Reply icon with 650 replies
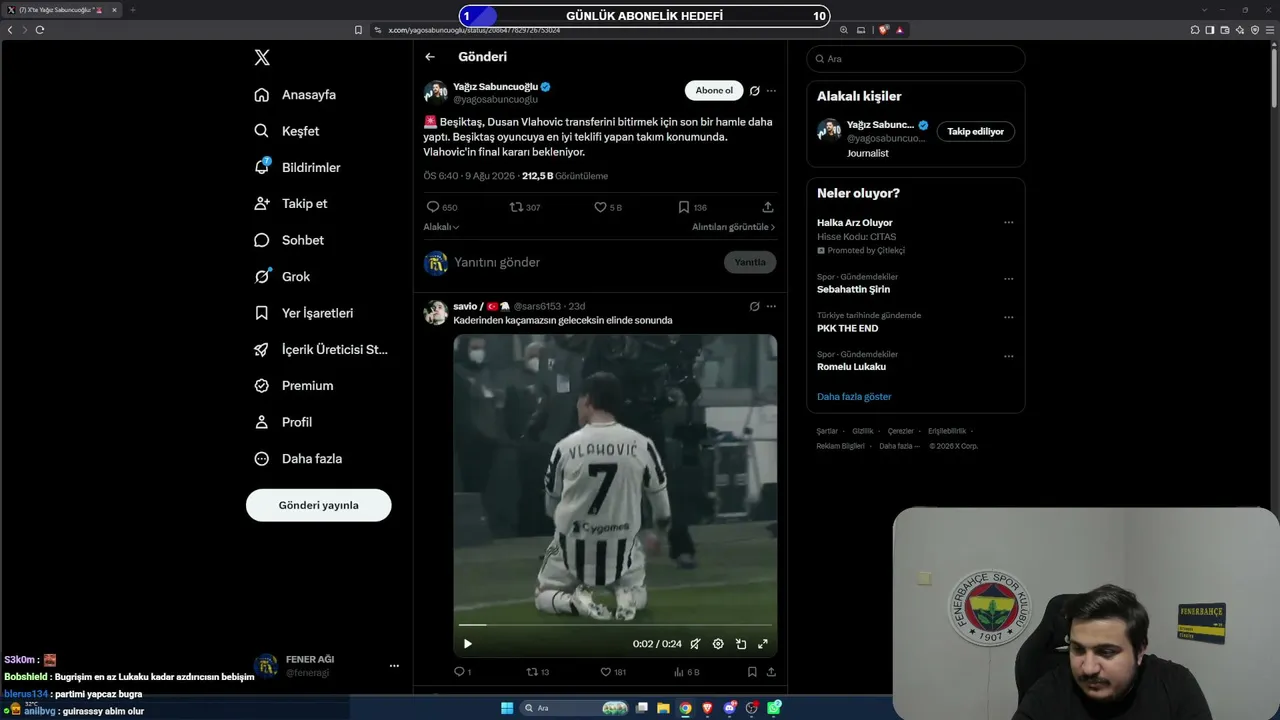 tap(433, 207)
